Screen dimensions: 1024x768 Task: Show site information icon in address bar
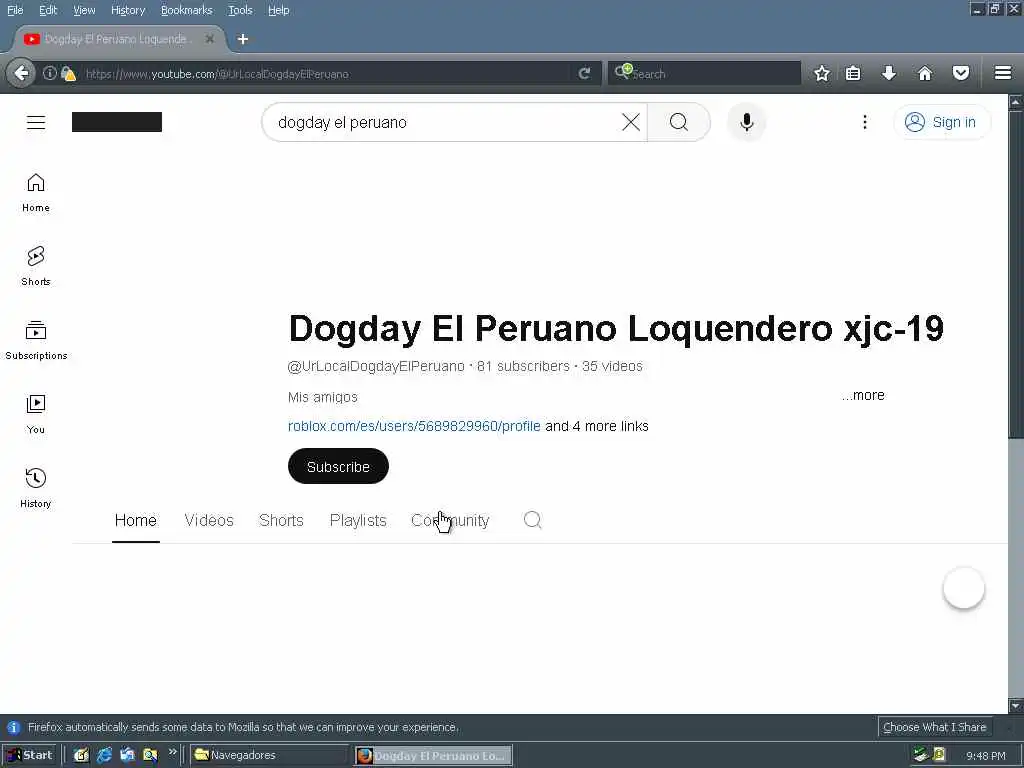tap(50, 73)
